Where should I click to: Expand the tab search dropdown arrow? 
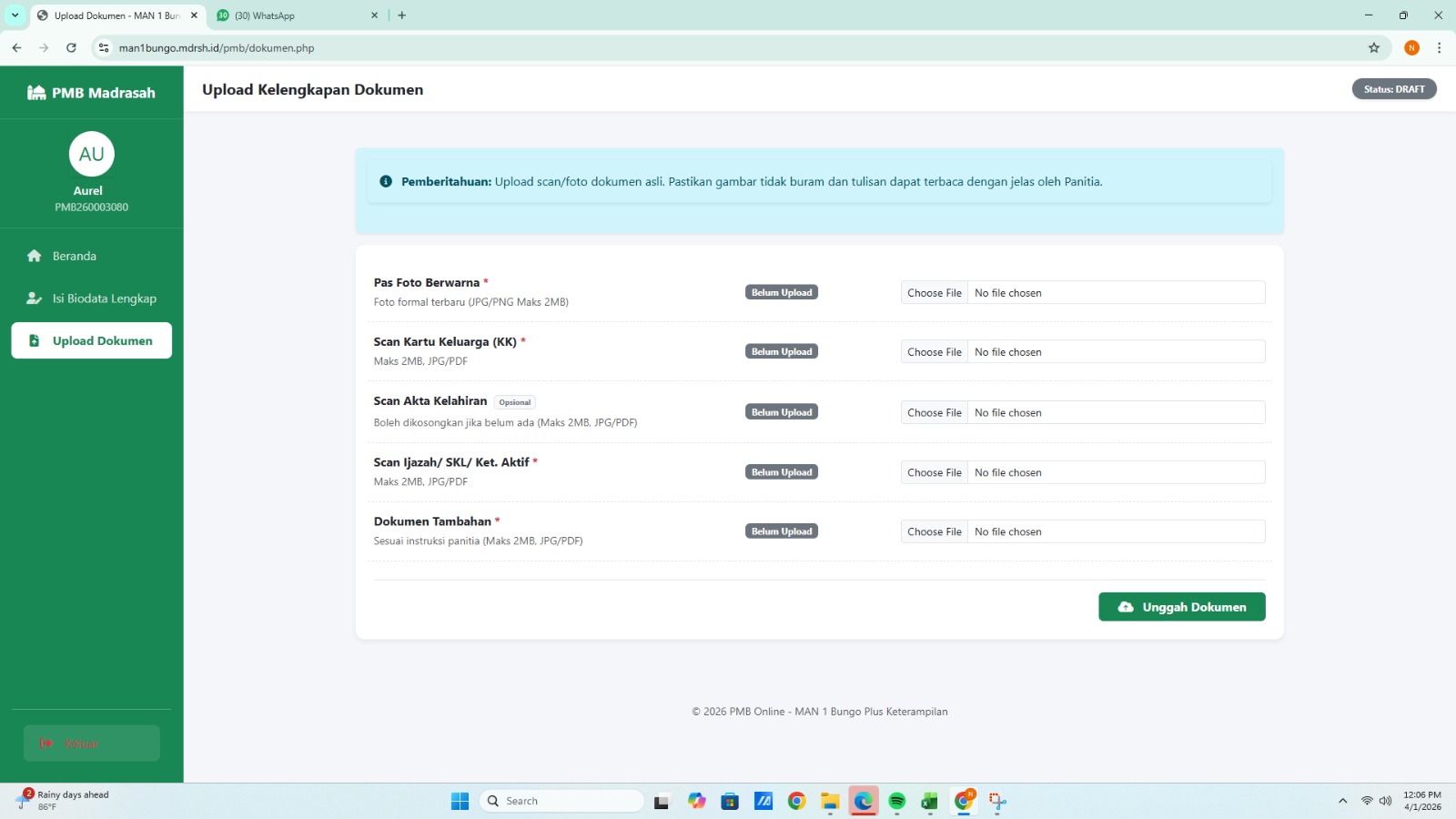click(15, 15)
